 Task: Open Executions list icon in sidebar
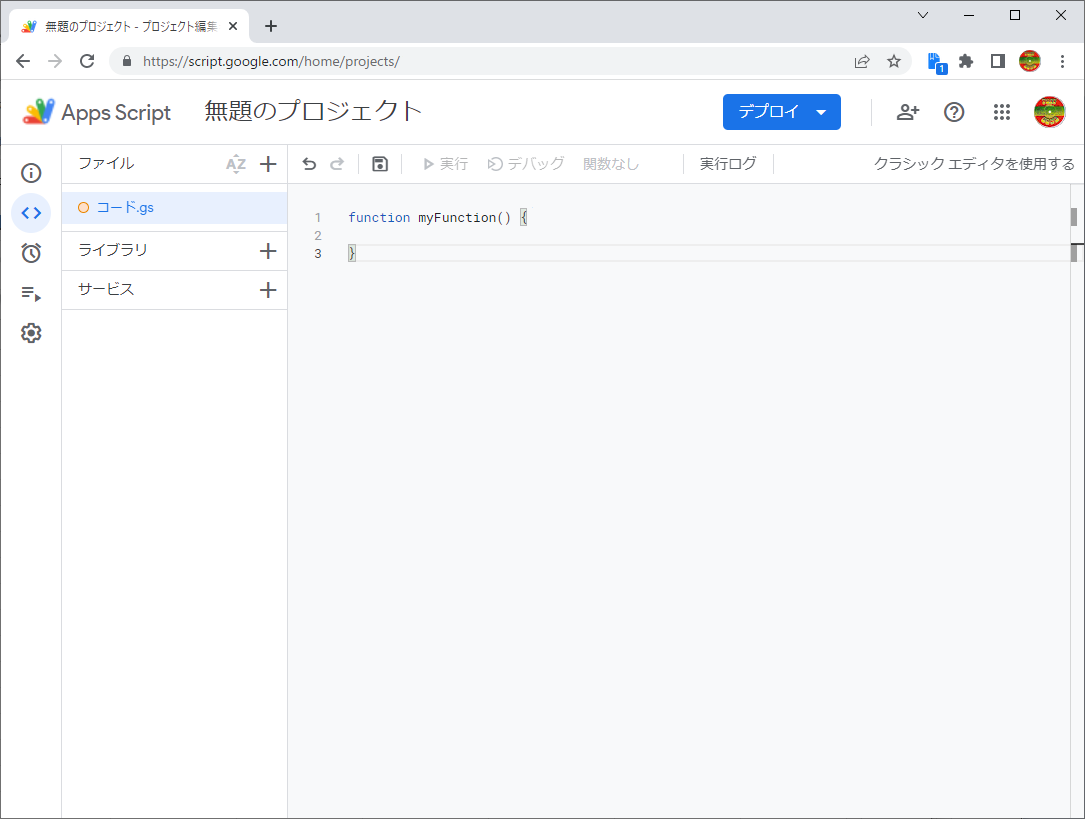(x=31, y=294)
